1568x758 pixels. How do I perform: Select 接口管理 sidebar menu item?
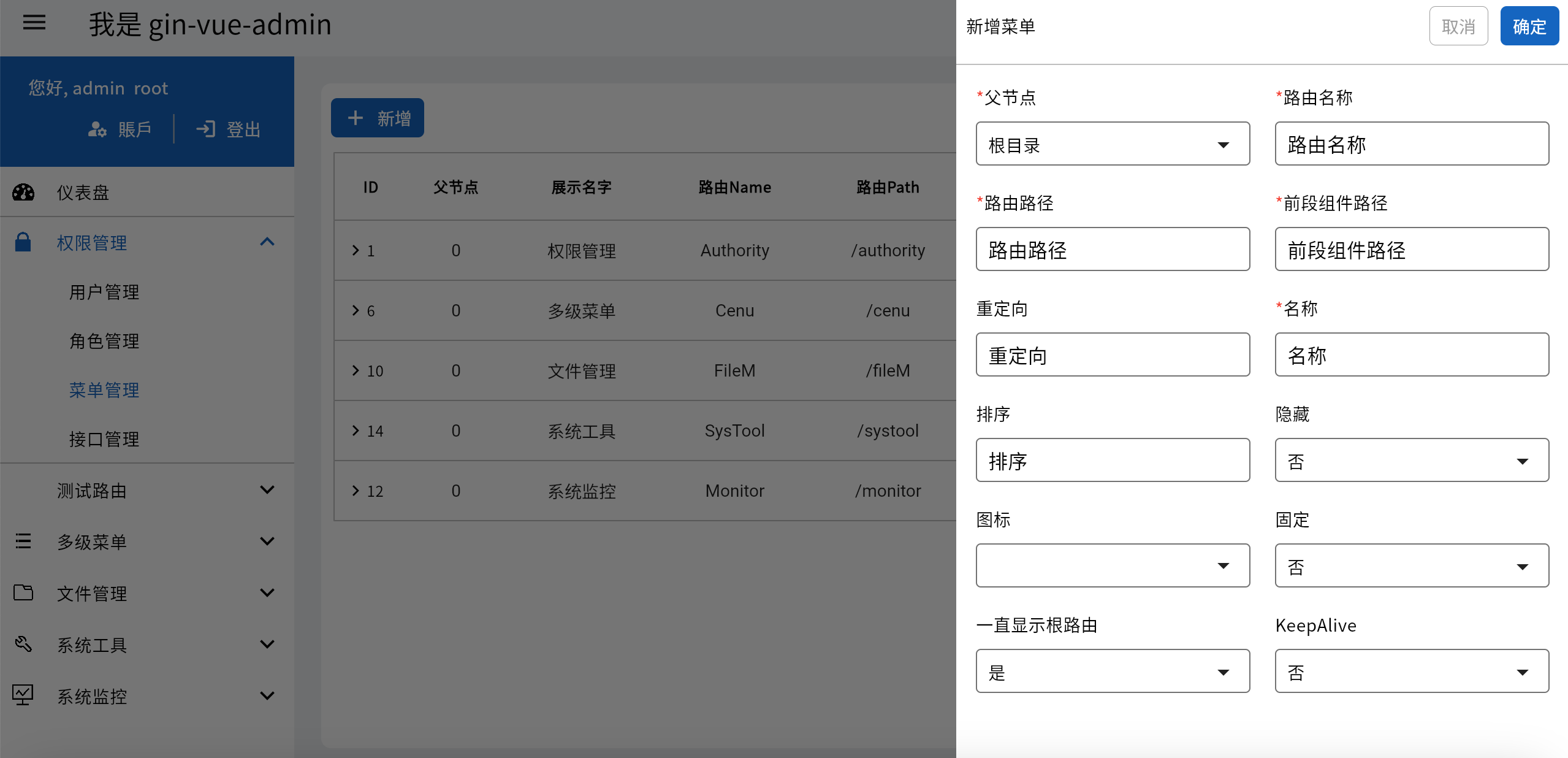point(104,439)
